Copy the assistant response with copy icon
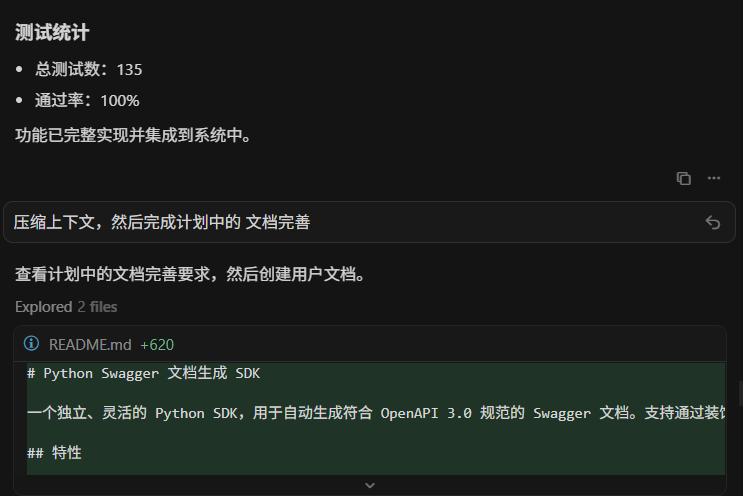This screenshot has height=496, width=743. click(683, 179)
